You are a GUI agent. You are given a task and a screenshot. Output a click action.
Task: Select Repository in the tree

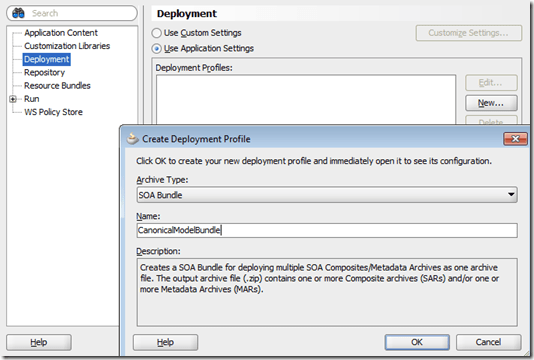44,73
